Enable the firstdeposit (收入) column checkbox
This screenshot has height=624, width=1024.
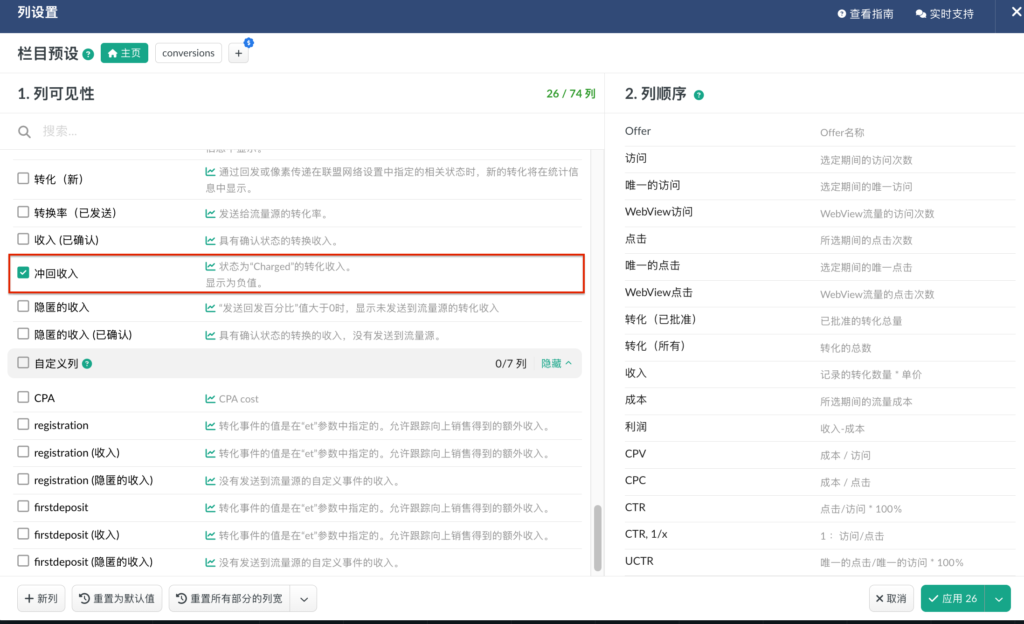pos(24,535)
